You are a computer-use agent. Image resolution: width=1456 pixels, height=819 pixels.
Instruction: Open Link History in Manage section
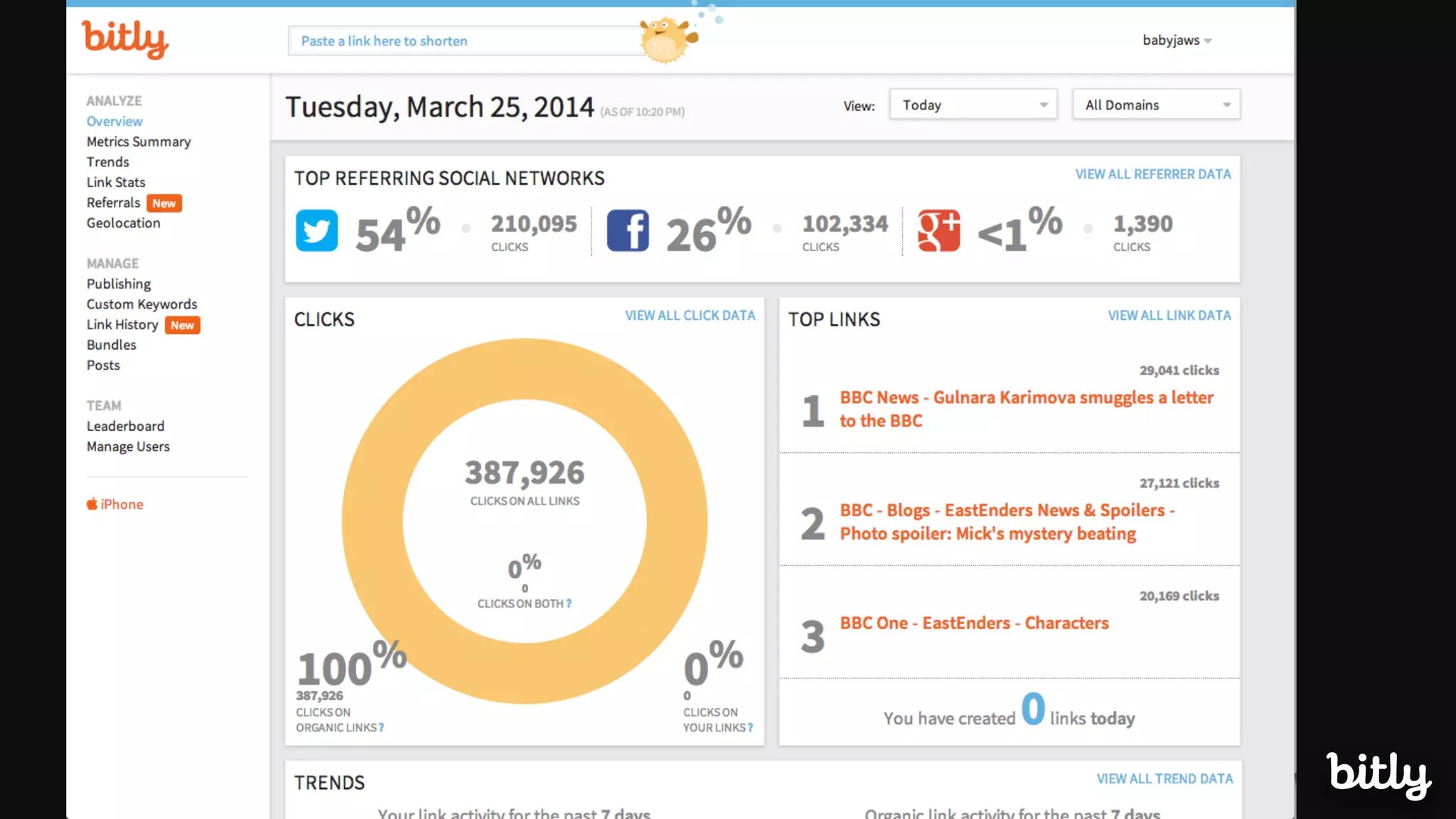[x=122, y=325]
